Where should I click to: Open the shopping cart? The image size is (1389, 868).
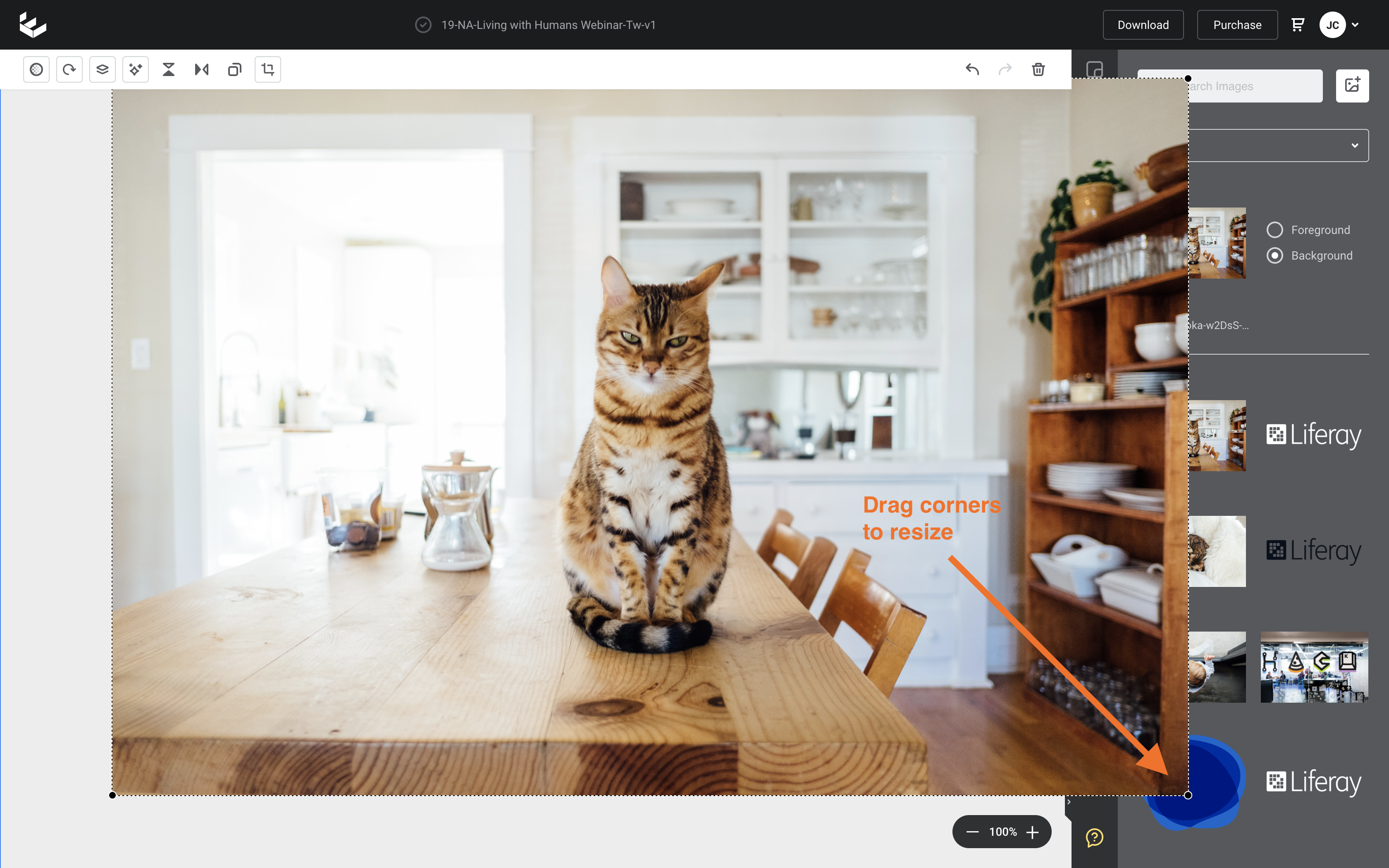(1298, 25)
